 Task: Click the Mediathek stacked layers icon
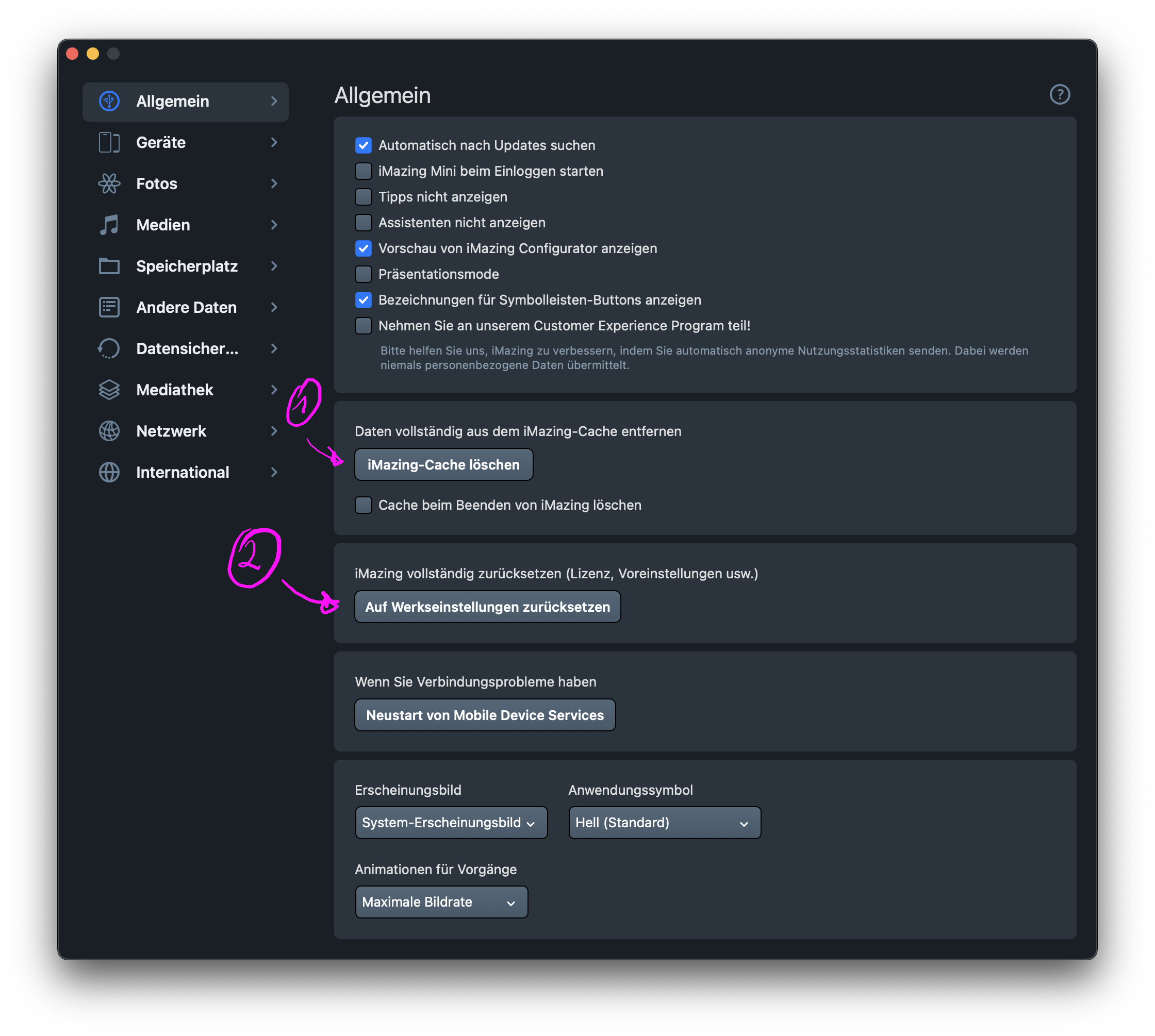[109, 390]
